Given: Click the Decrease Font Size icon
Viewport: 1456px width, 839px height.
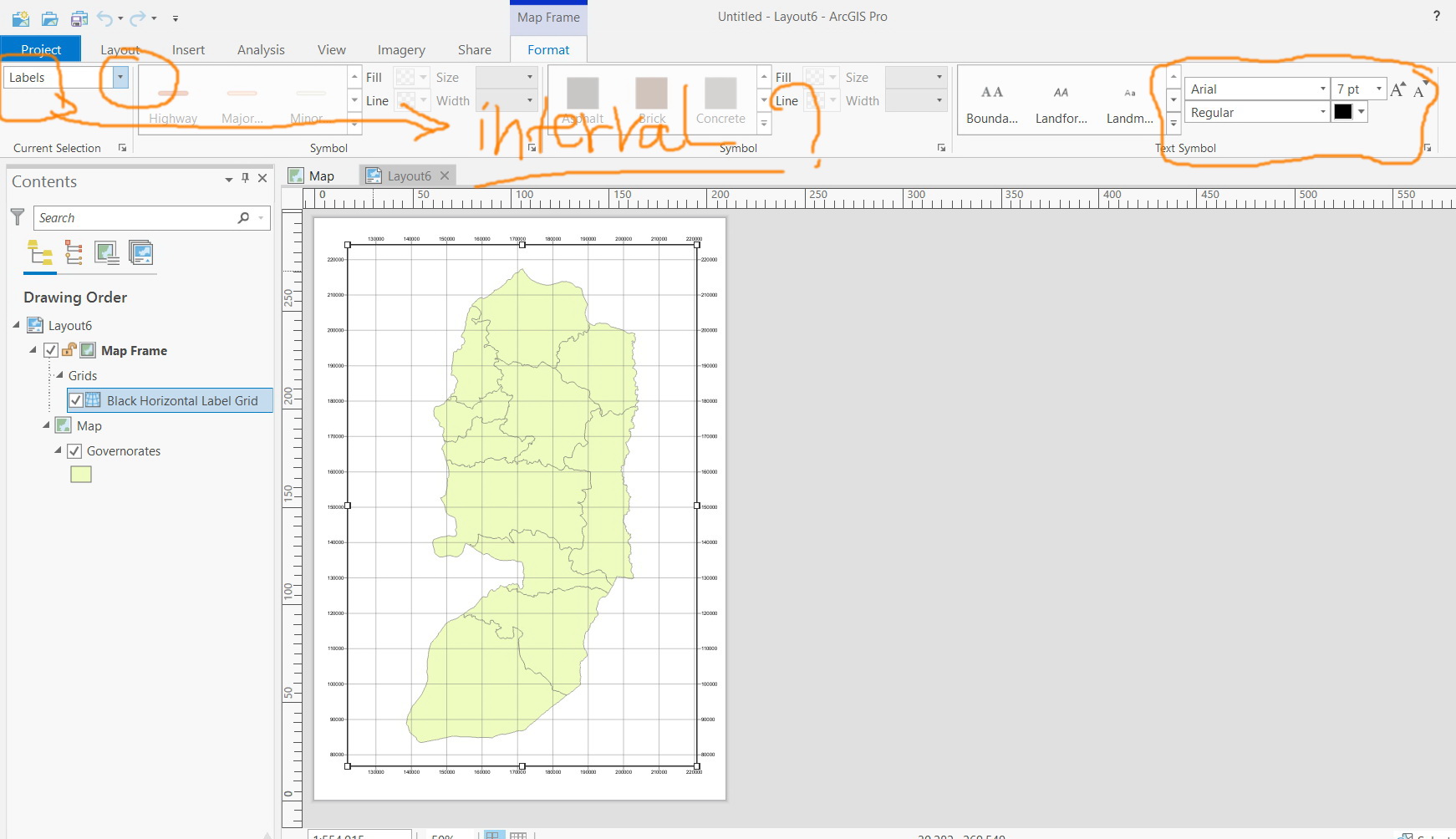Looking at the screenshot, I should [1419, 89].
